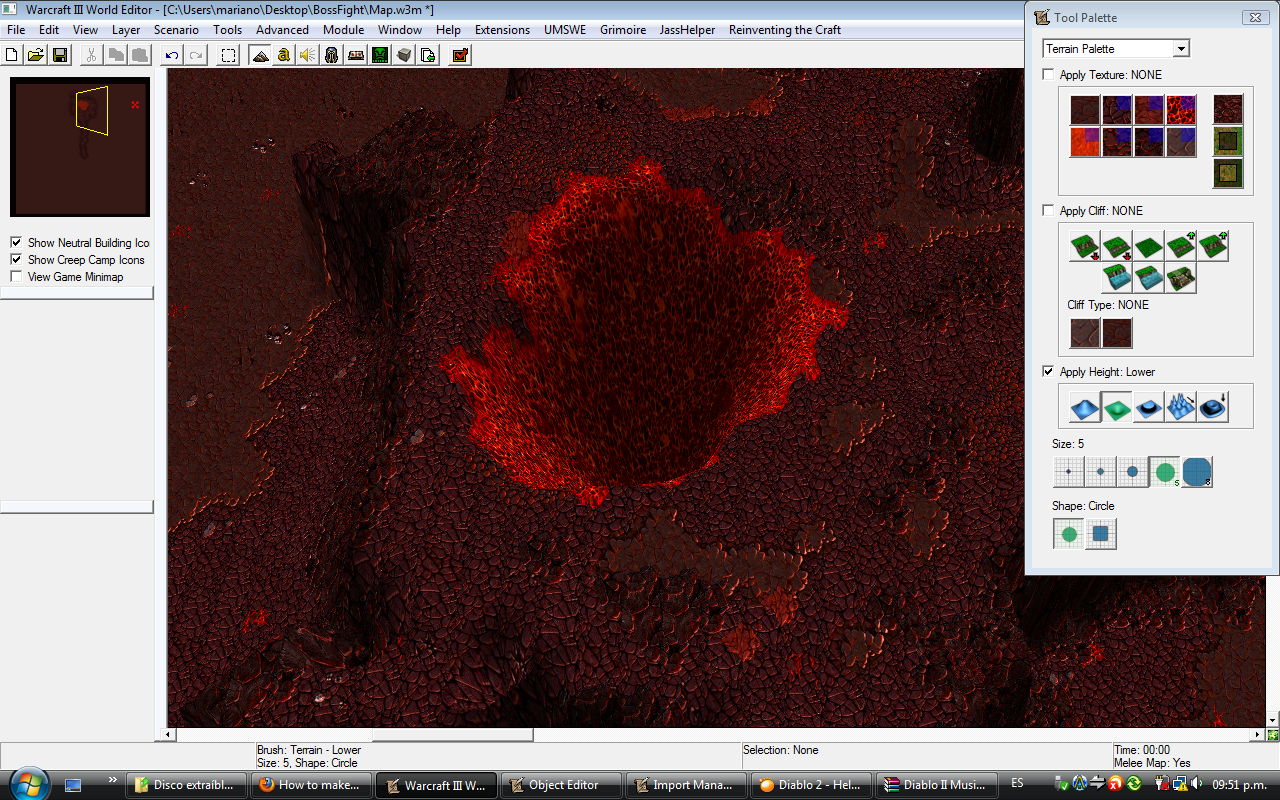
Task: Select the size 8 brush button
Action: [1197, 472]
